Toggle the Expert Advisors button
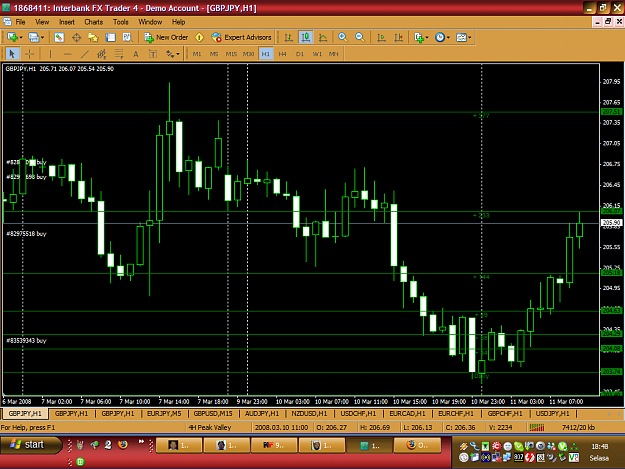The height and width of the screenshot is (469, 625). [x=242, y=37]
